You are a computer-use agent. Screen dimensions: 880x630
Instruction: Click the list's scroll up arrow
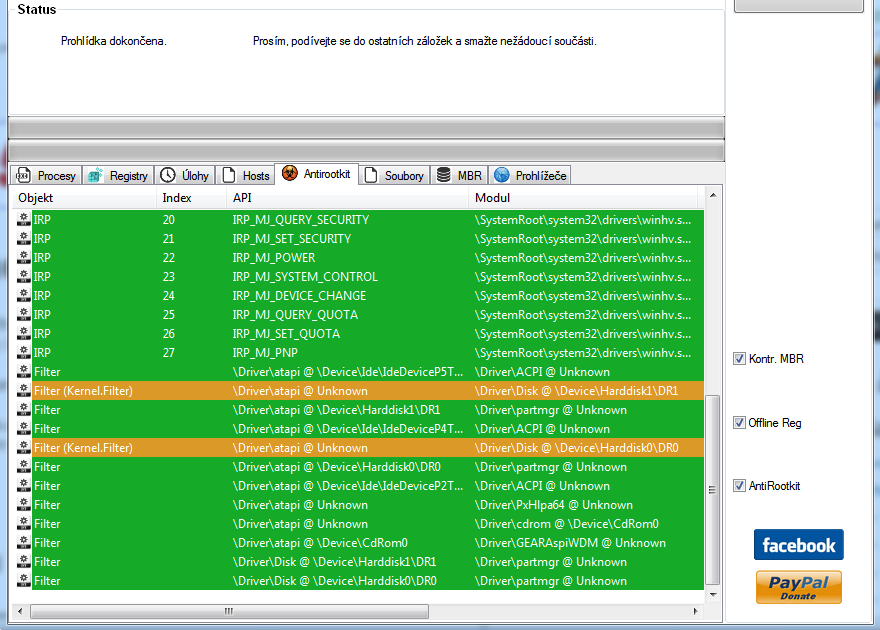point(713,195)
